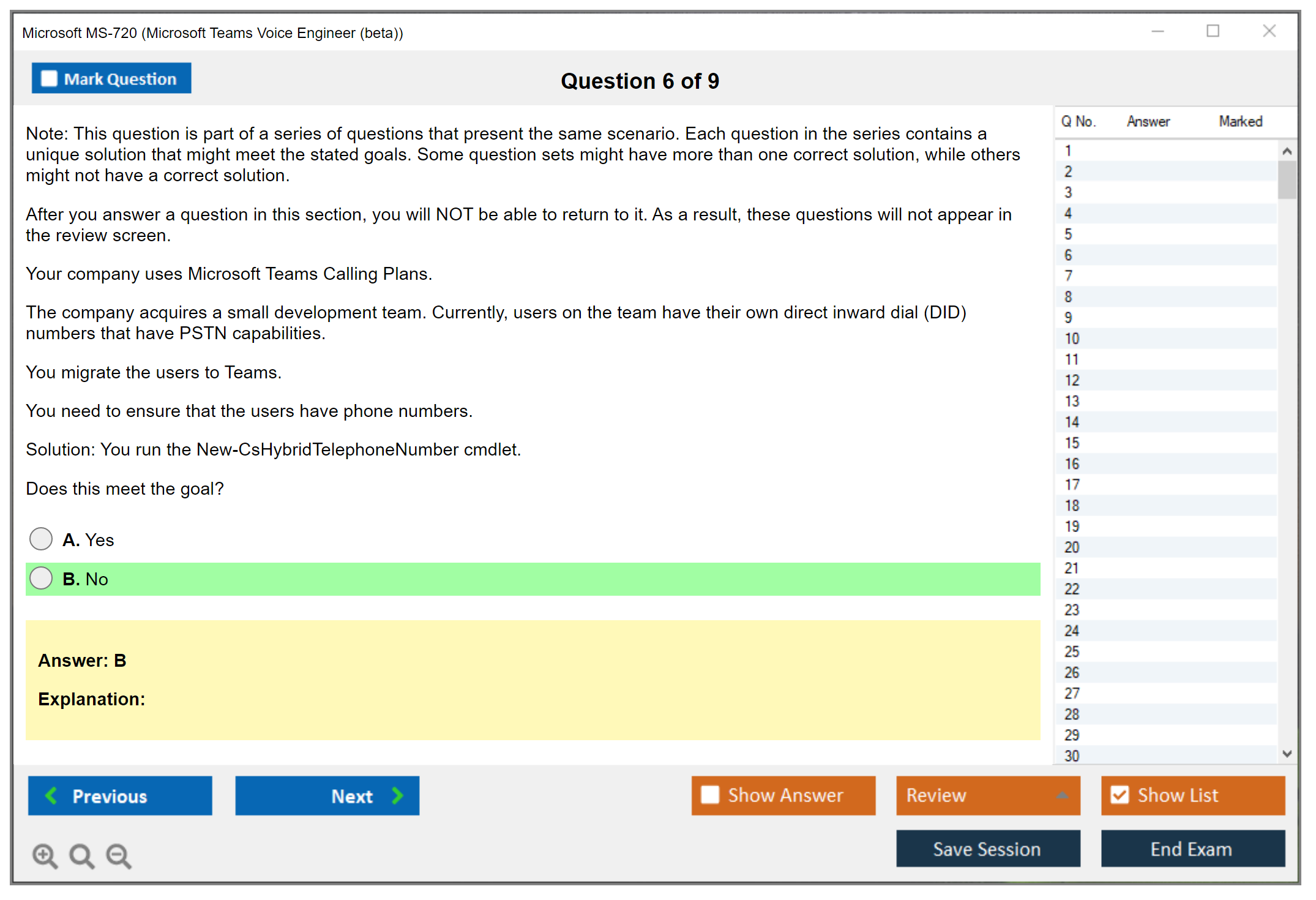The width and height of the screenshot is (1316, 900).
Task: Maximize the exam window
Action: pyautogui.click(x=1213, y=31)
